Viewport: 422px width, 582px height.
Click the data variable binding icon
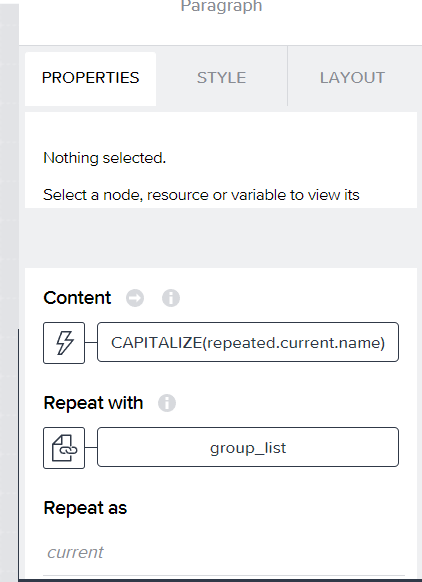click(x=64, y=448)
